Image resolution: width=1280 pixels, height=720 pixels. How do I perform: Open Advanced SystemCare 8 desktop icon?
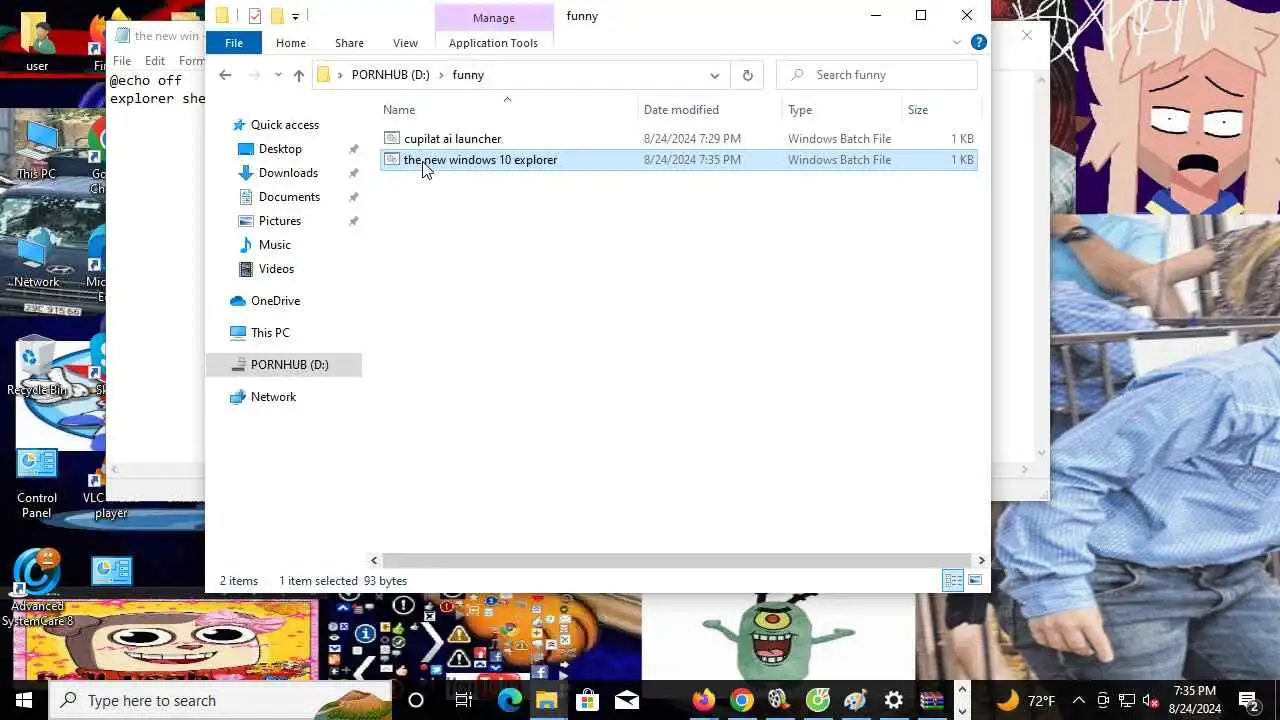click(x=37, y=588)
